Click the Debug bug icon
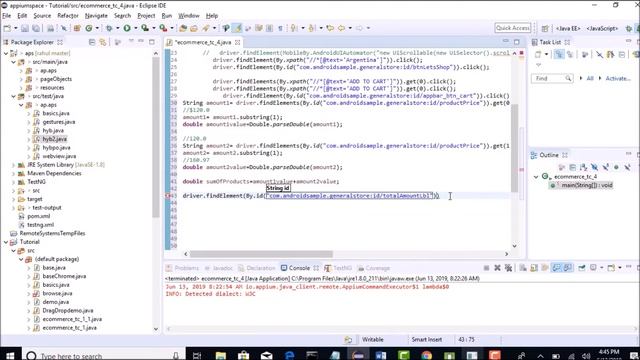The width and height of the screenshot is (640, 360). [x=109, y=28]
